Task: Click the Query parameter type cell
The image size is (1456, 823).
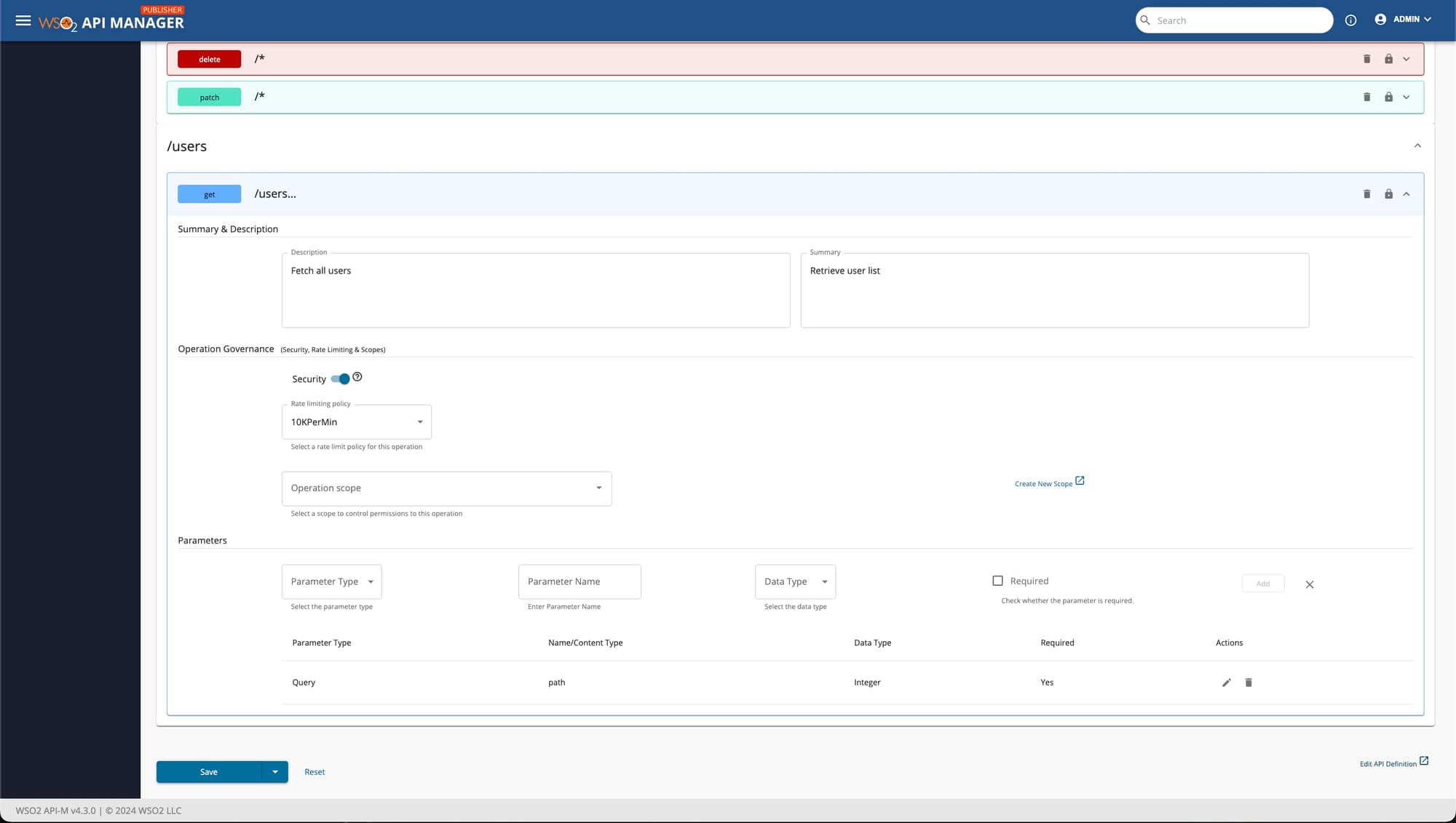Action: click(304, 683)
